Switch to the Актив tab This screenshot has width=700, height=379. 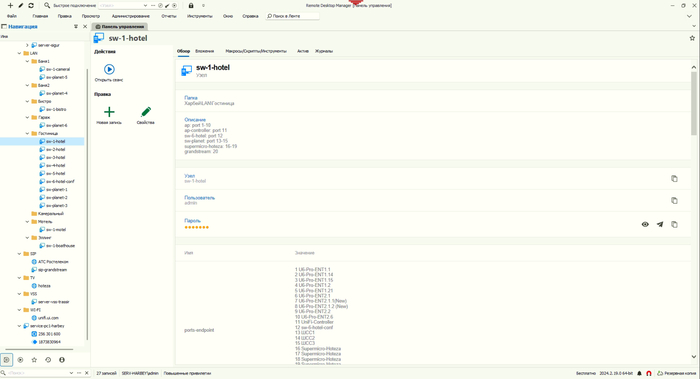[x=303, y=51]
